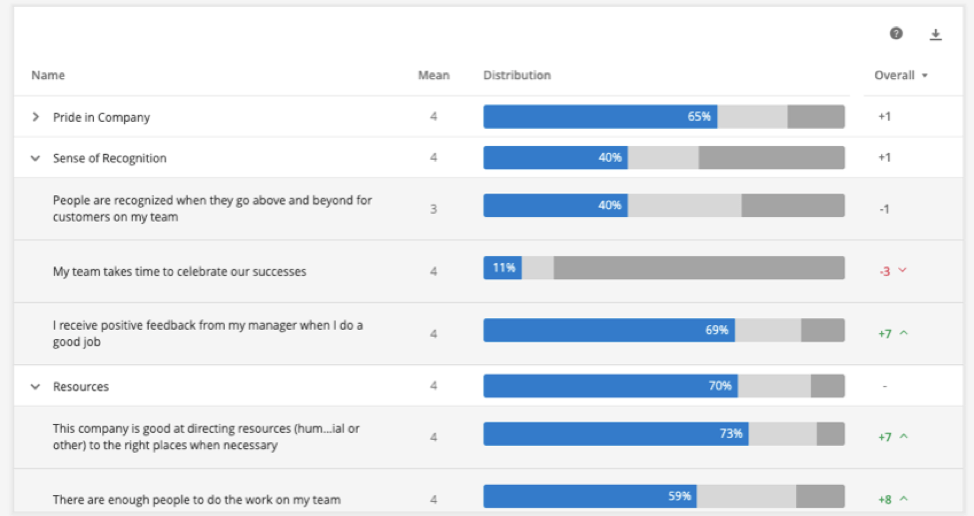Click the download icon

pyautogui.click(x=936, y=34)
